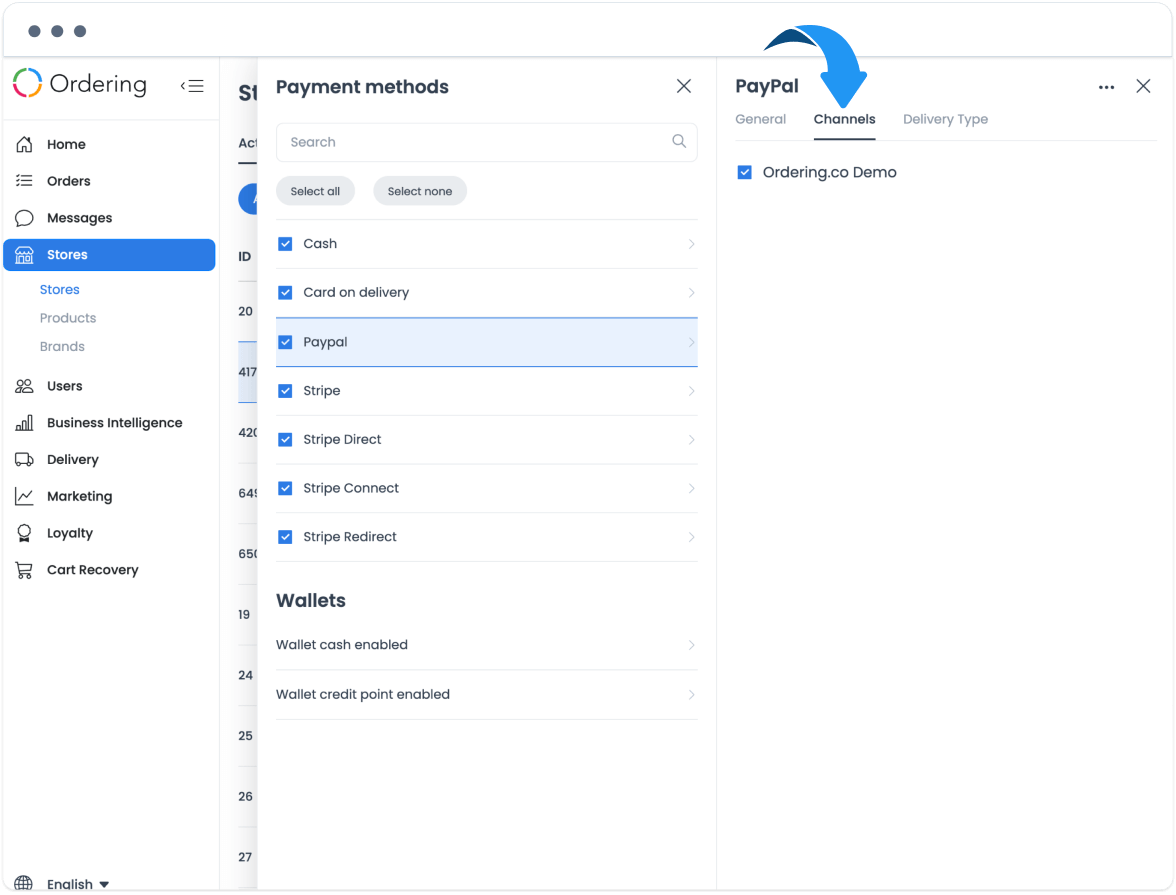Click the Users people icon
1176x895 pixels.
coord(24,386)
